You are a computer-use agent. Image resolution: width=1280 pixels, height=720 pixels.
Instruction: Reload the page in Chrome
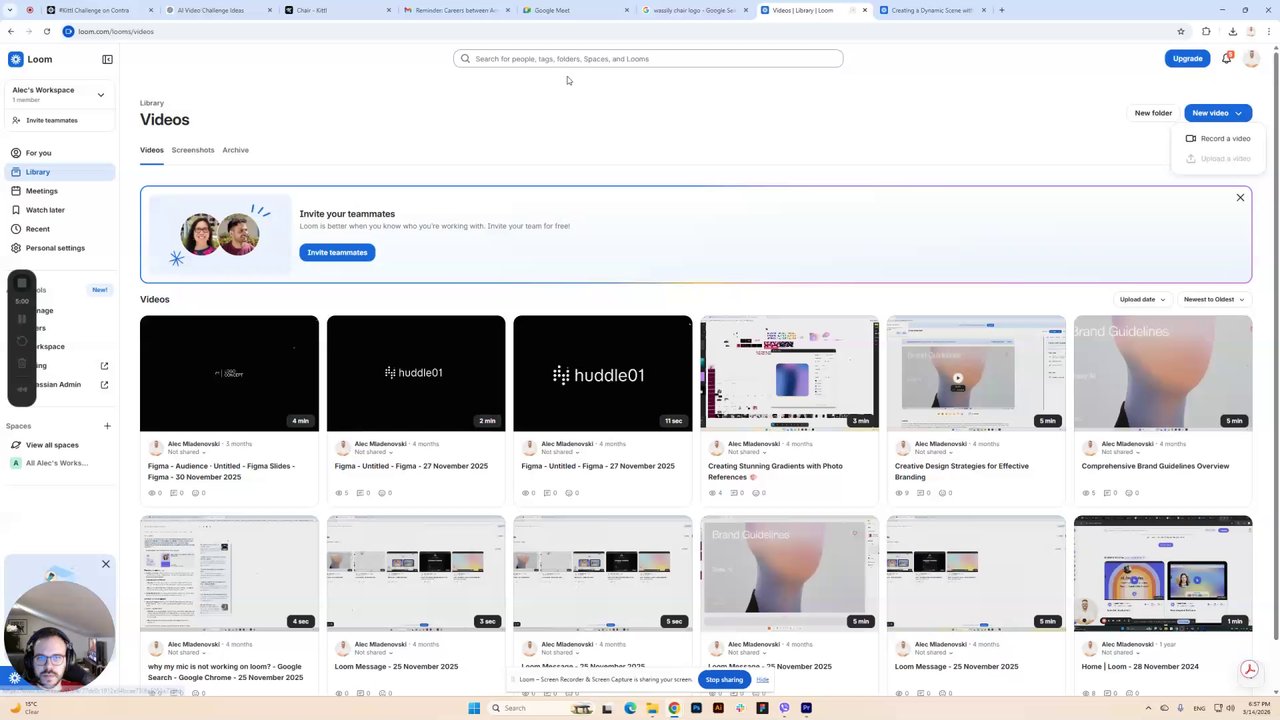click(46, 31)
